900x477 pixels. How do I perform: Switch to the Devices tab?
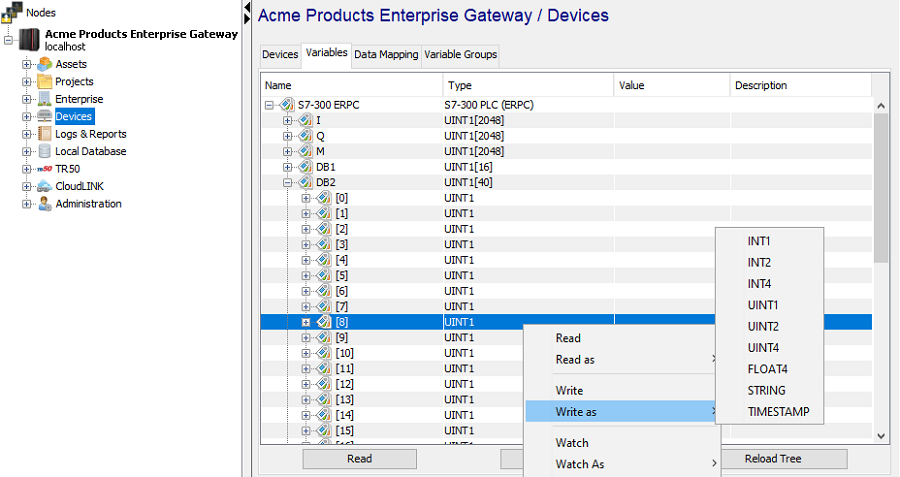click(280, 55)
